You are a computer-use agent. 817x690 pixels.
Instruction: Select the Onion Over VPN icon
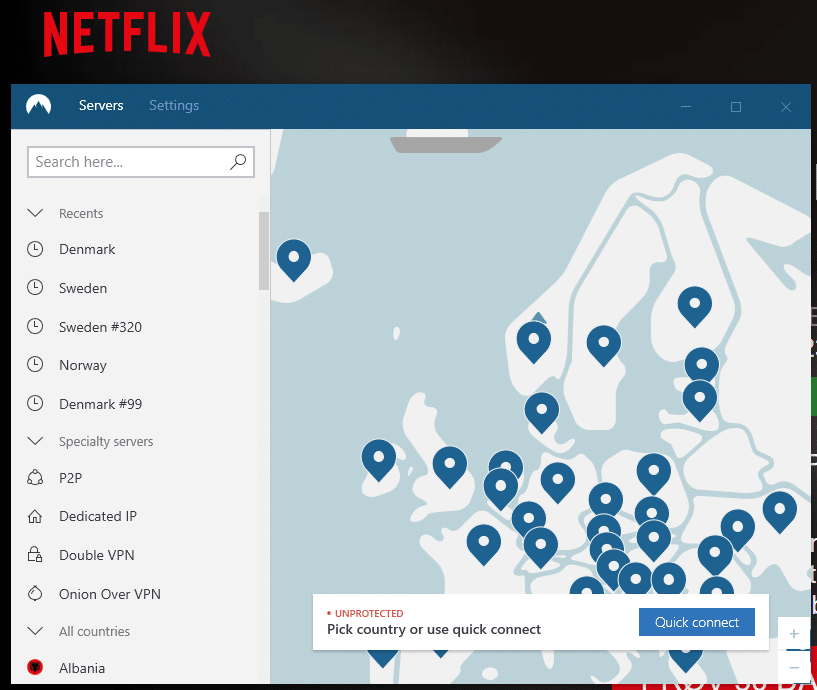click(x=35, y=594)
